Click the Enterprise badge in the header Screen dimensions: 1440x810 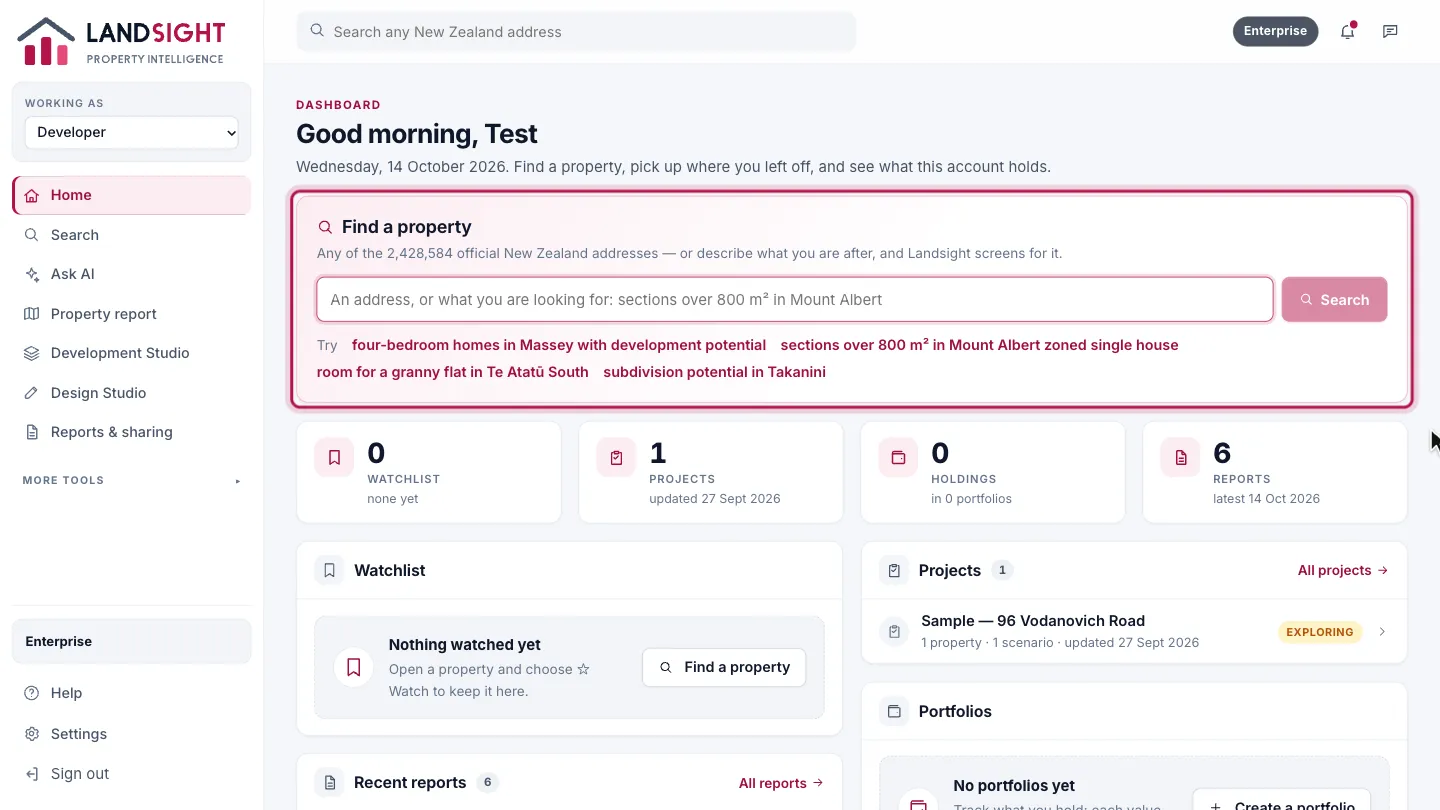[1275, 31]
